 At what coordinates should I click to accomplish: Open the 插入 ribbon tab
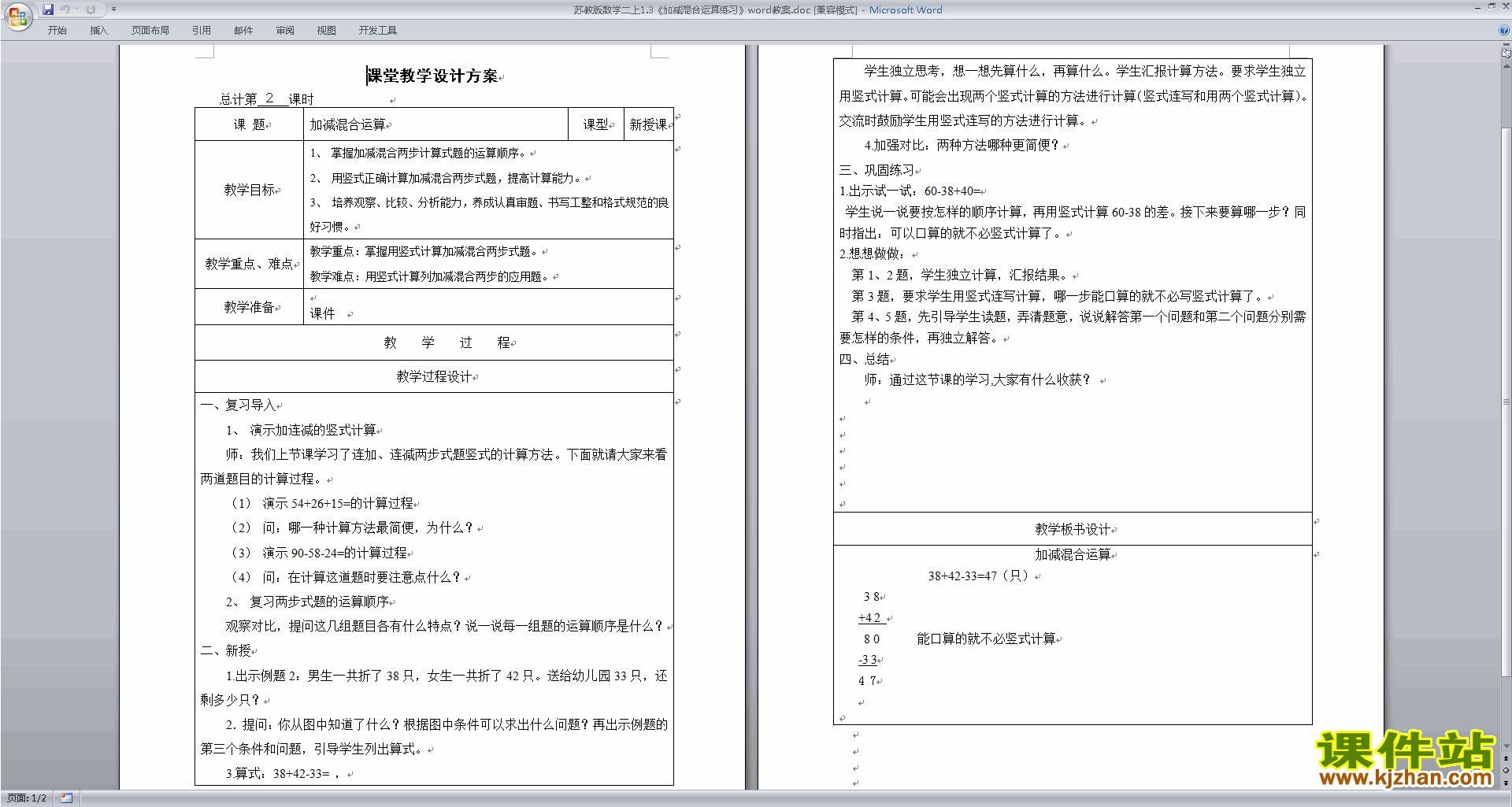click(98, 30)
